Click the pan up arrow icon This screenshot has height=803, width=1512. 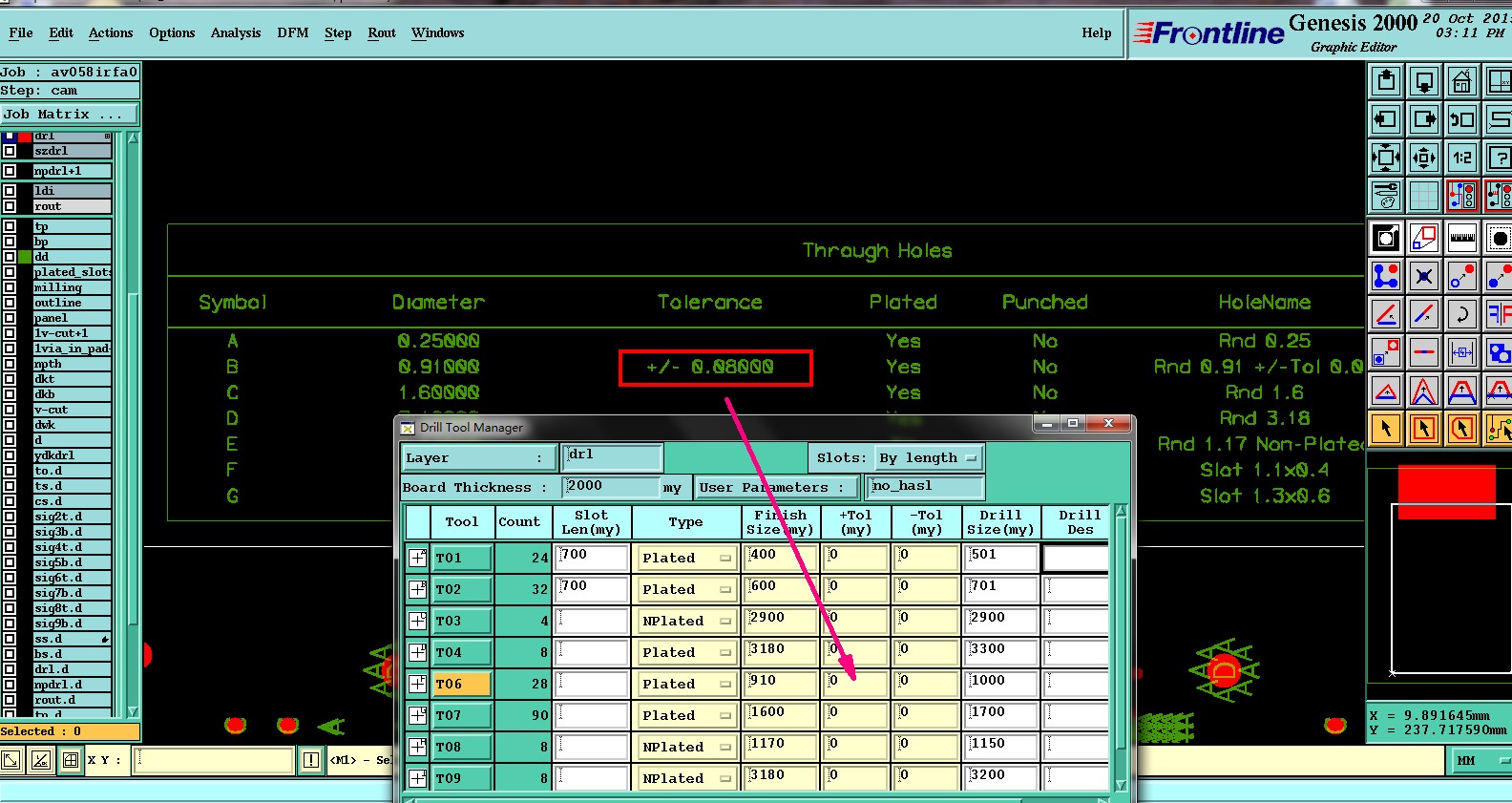1386,82
